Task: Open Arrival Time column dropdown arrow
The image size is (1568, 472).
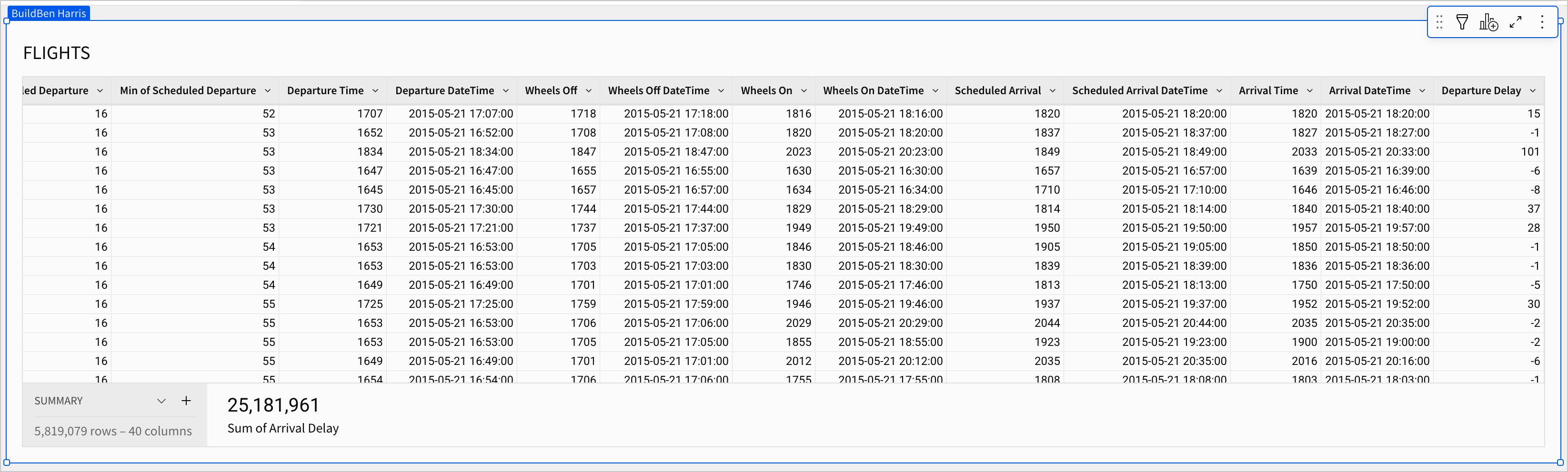Action: point(1310,90)
